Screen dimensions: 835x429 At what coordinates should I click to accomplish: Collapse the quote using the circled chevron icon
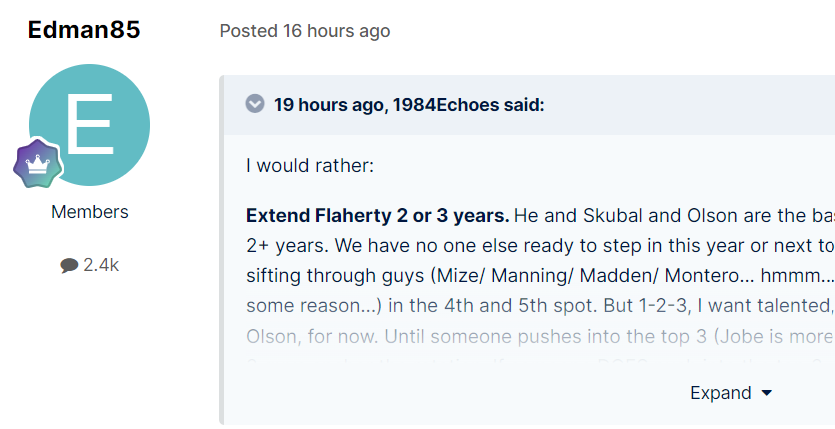(x=255, y=104)
